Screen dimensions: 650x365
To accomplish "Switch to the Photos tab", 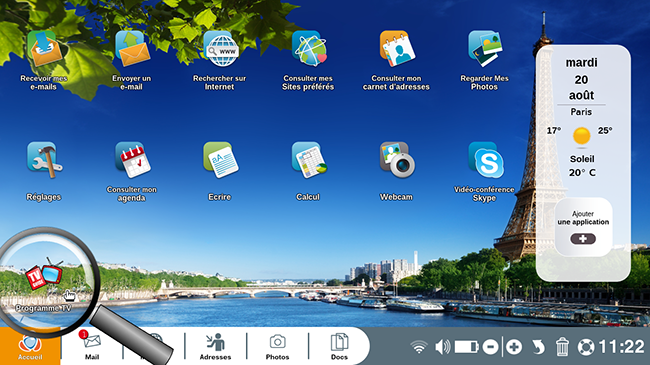I will coord(277,346).
